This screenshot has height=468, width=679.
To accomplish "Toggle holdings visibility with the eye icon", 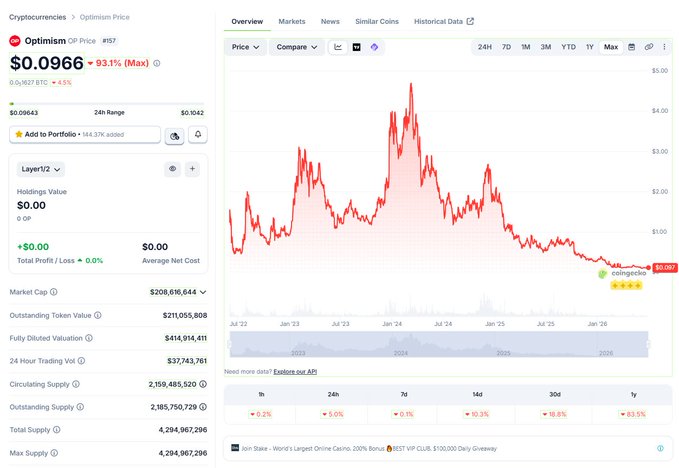I will (x=172, y=169).
